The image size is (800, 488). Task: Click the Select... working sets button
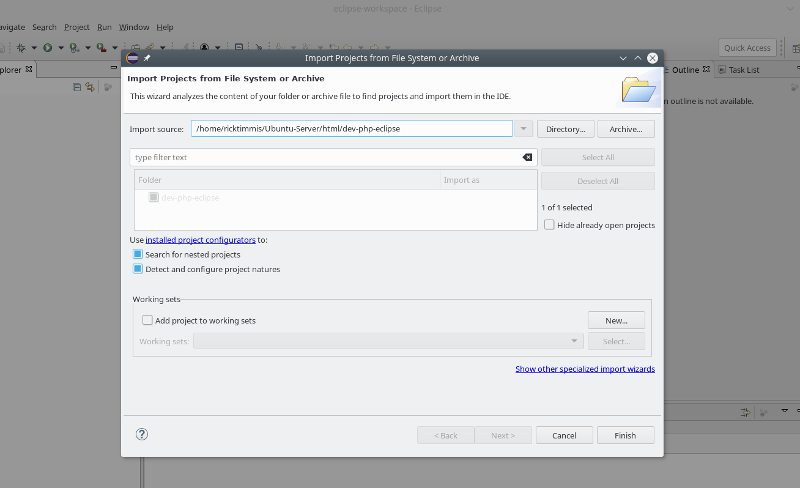(x=616, y=341)
